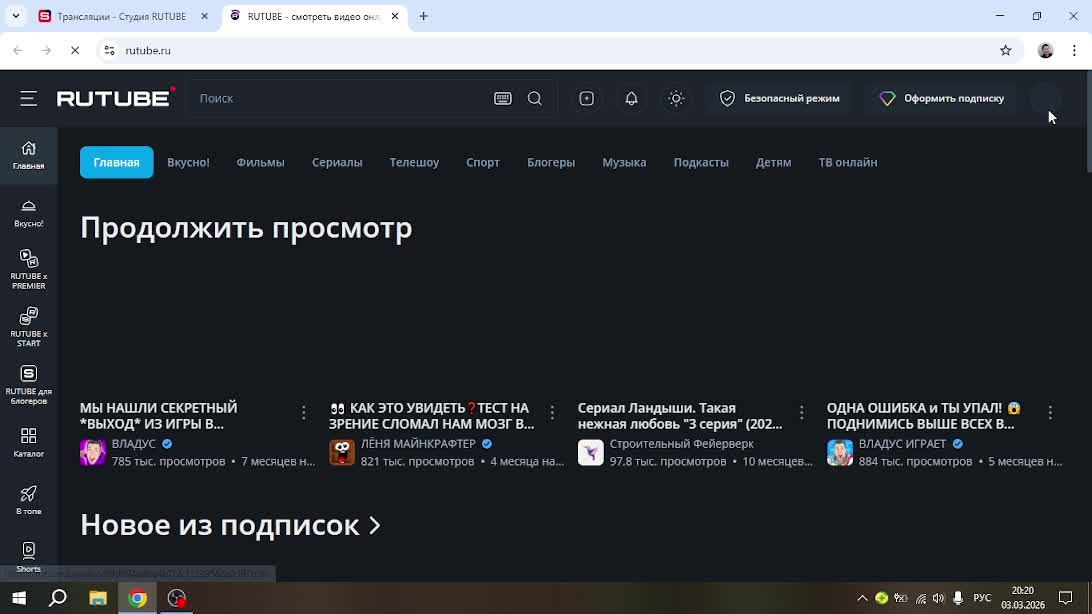Open the Chrome profile avatar
The image size is (1092, 614).
tap(1045, 50)
